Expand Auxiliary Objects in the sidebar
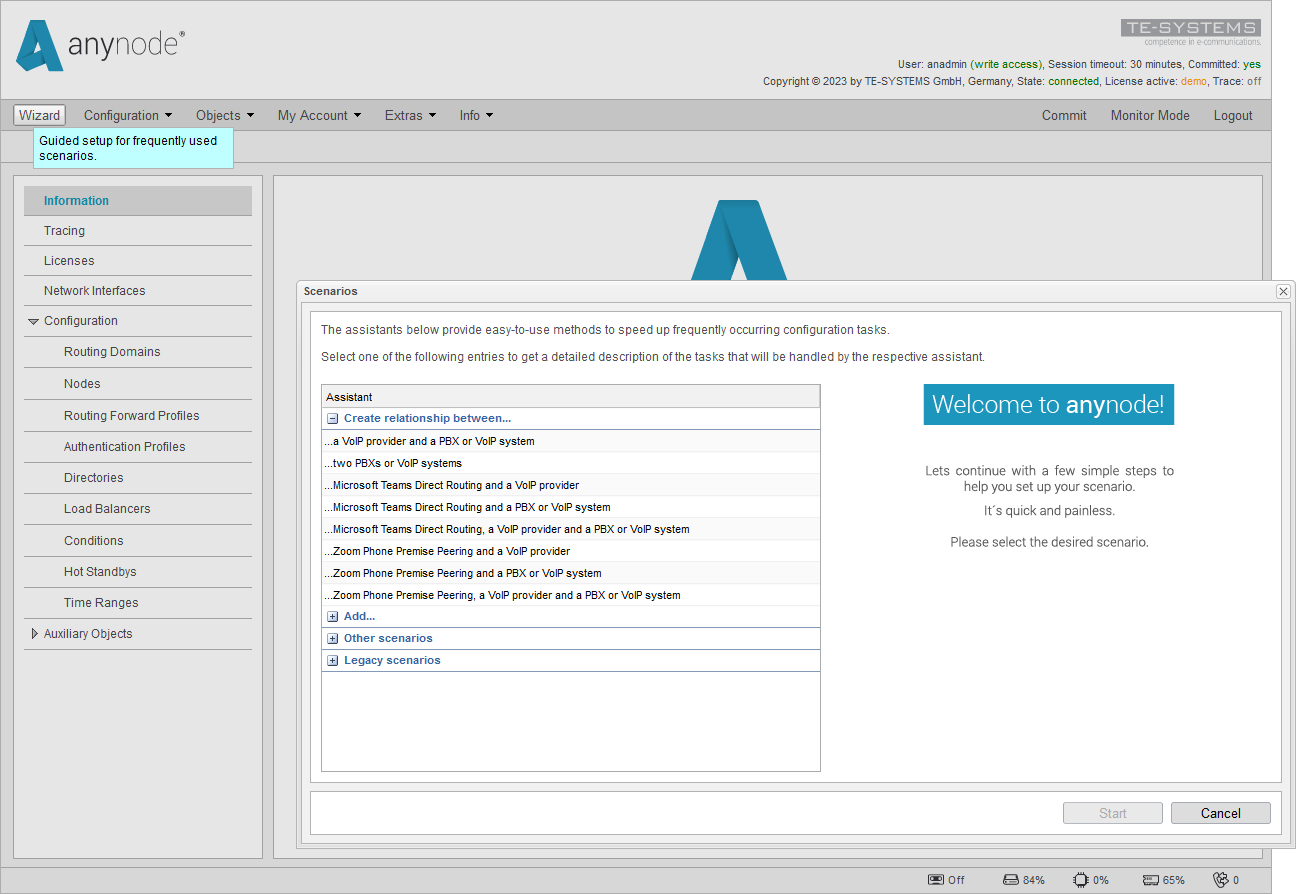This screenshot has height=894, width=1296. 34,634
